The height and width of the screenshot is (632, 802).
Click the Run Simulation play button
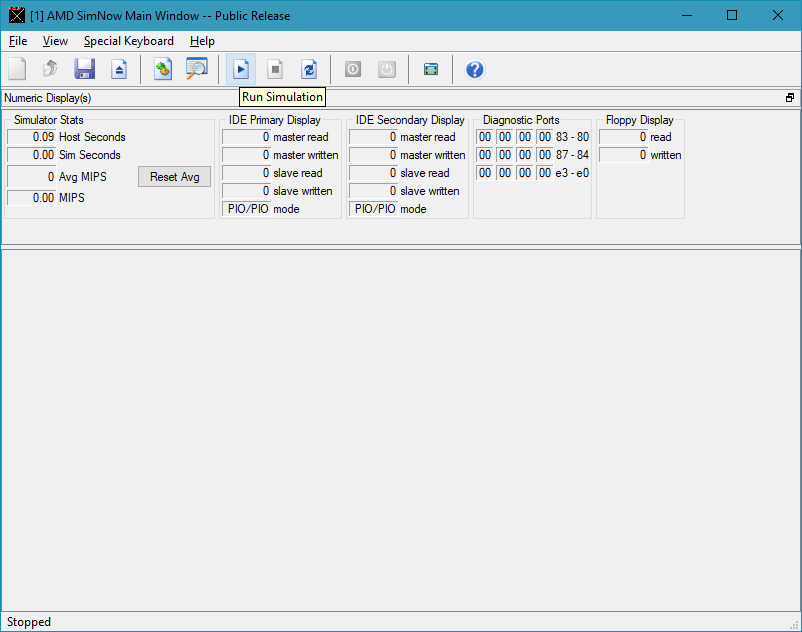click(x=240, y=69)
